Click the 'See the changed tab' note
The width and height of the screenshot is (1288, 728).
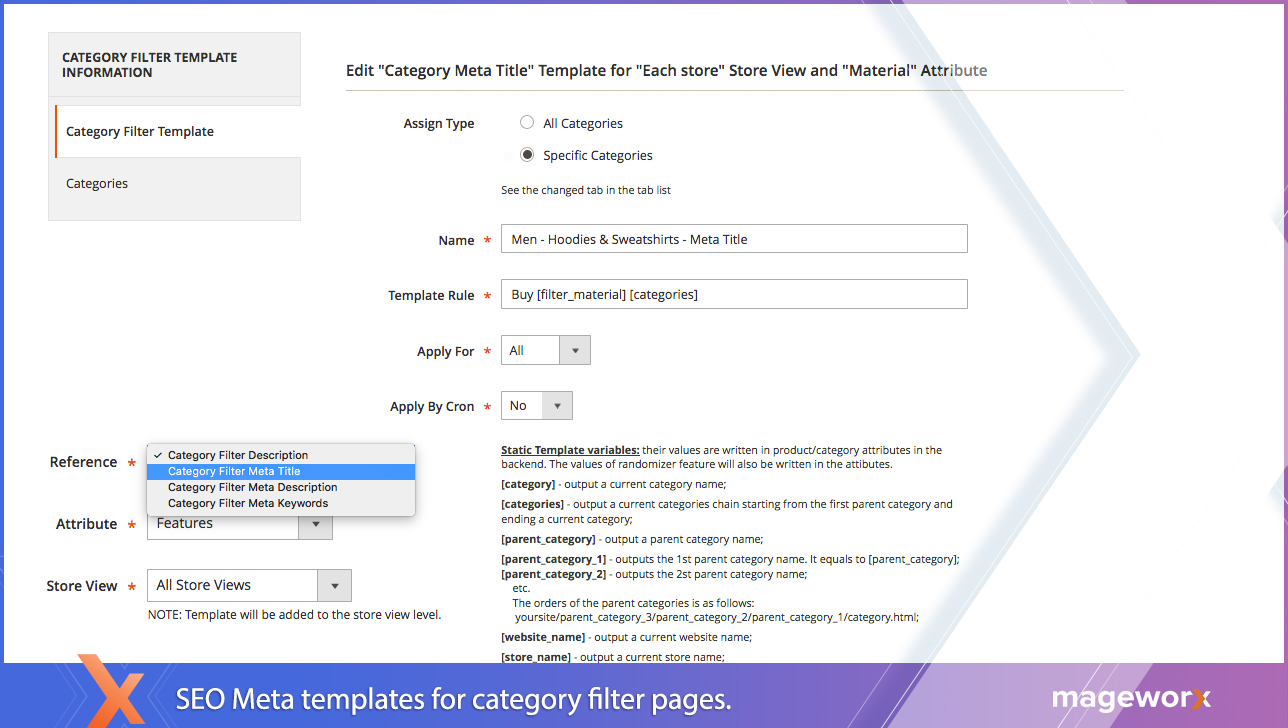click(x=586, y=190)
